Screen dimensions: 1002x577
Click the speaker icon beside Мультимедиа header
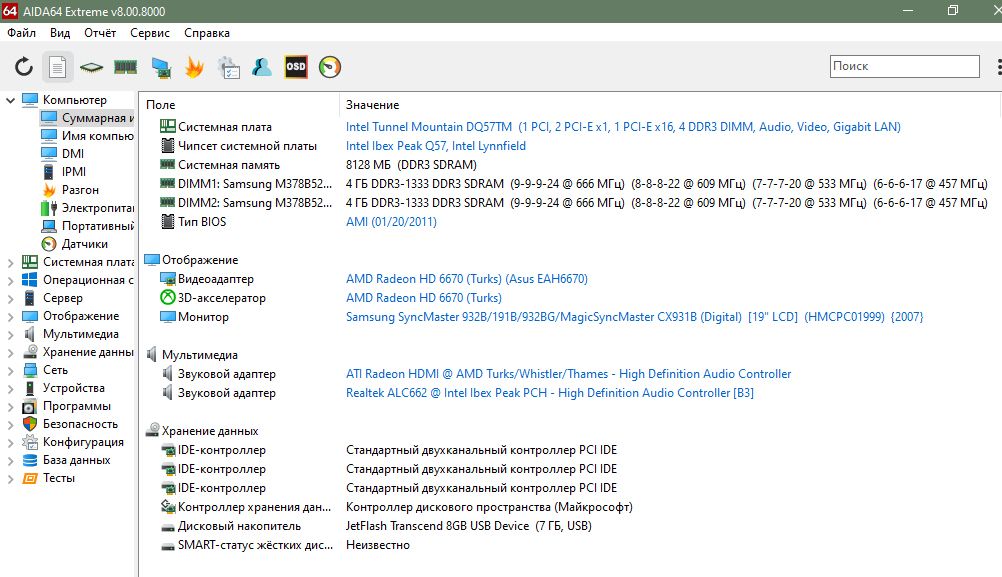(x=151, y=355)
